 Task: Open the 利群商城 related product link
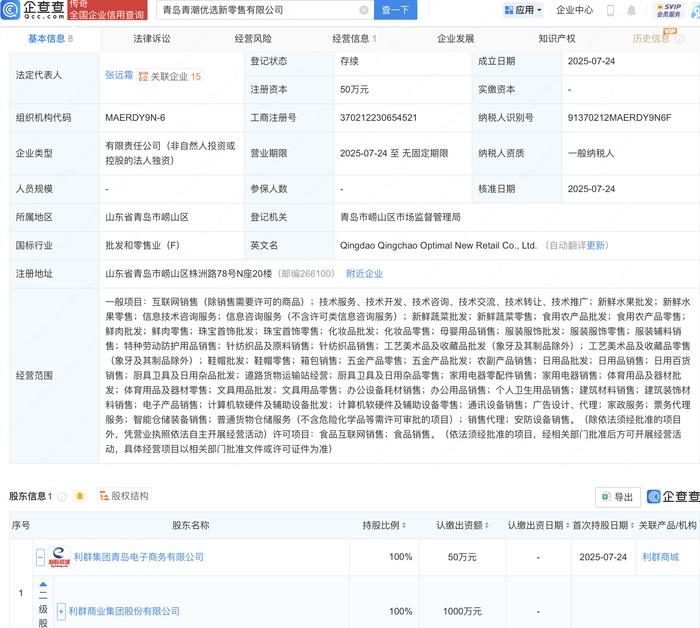click(660, 557)
